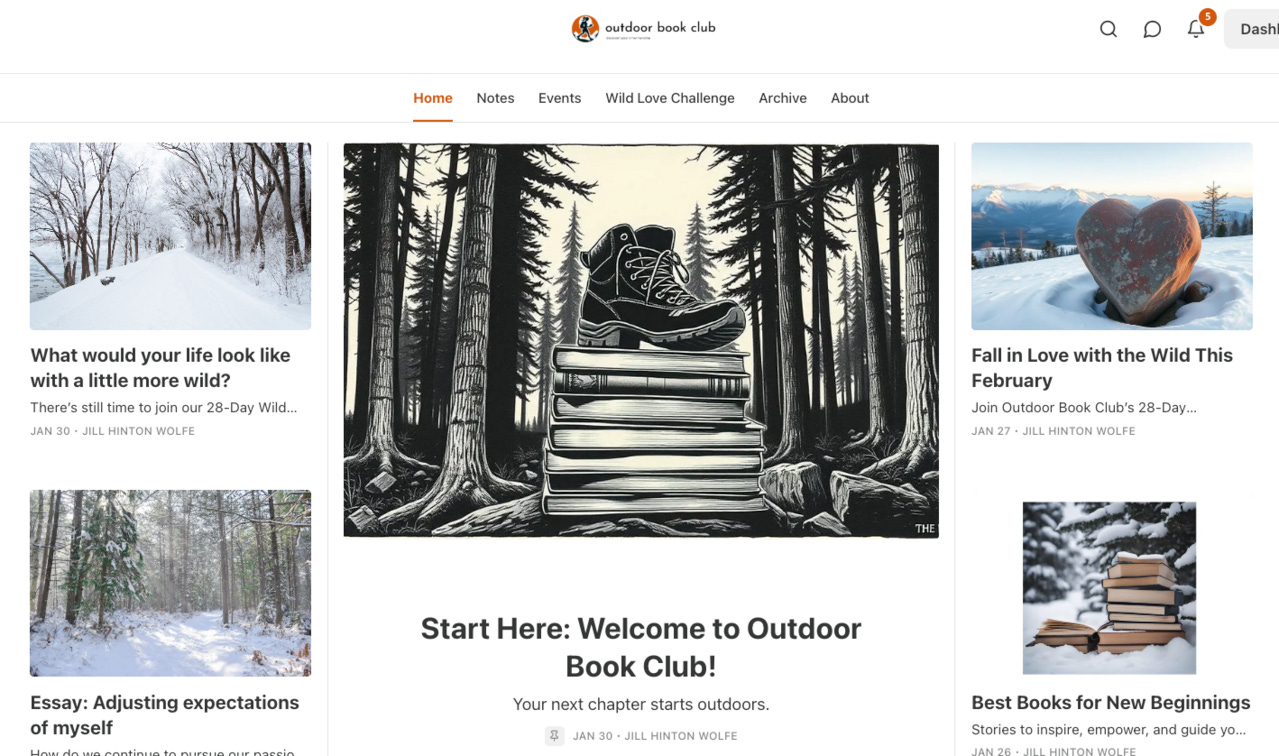Image resolution: width=1279 pixels, height=756 pixels.
Task: Open 'Fall in Love with the Wild' post
Action: click(1102, 368)
